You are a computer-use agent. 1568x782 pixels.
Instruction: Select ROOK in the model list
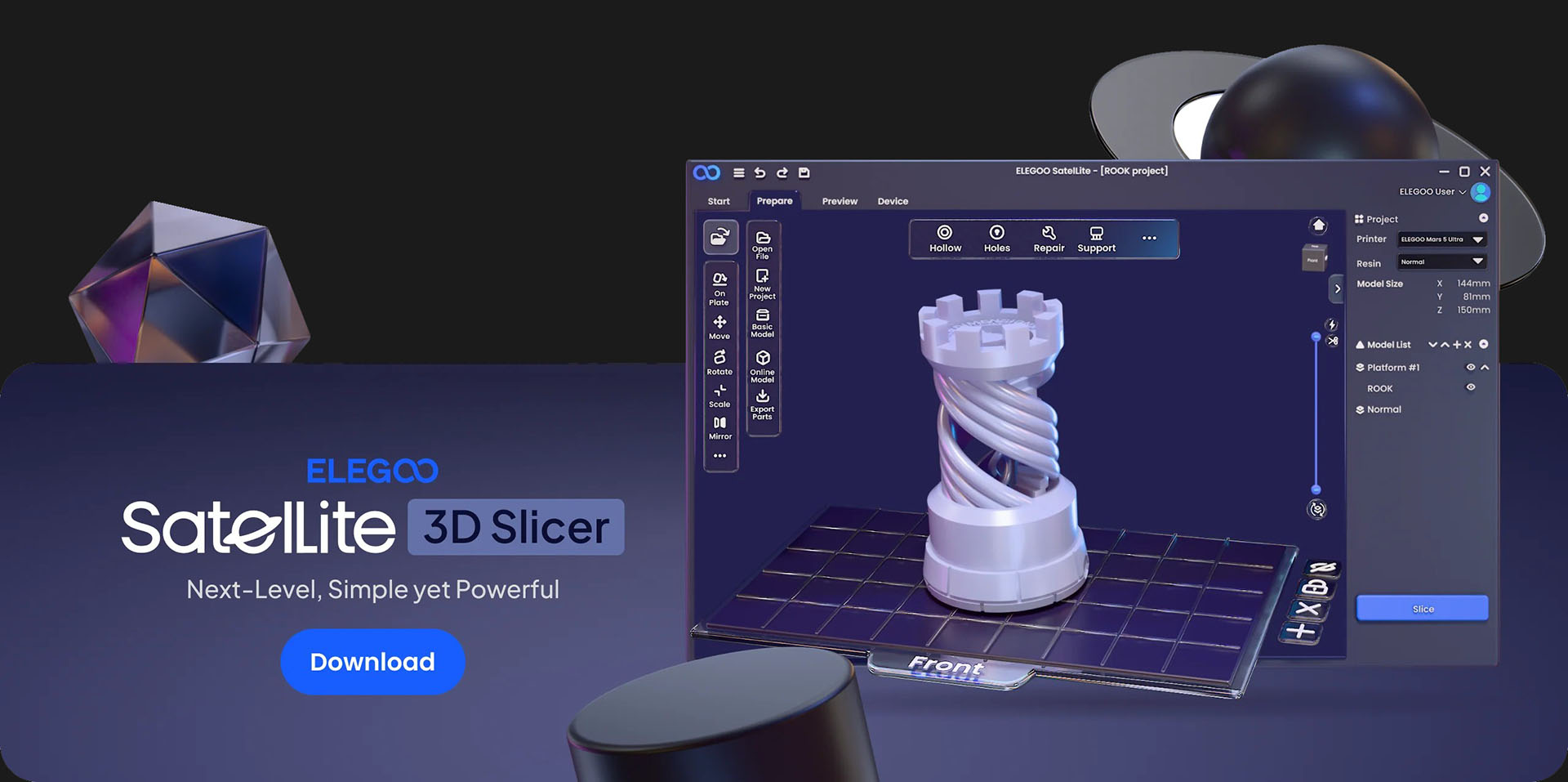tap(1379, 389)
